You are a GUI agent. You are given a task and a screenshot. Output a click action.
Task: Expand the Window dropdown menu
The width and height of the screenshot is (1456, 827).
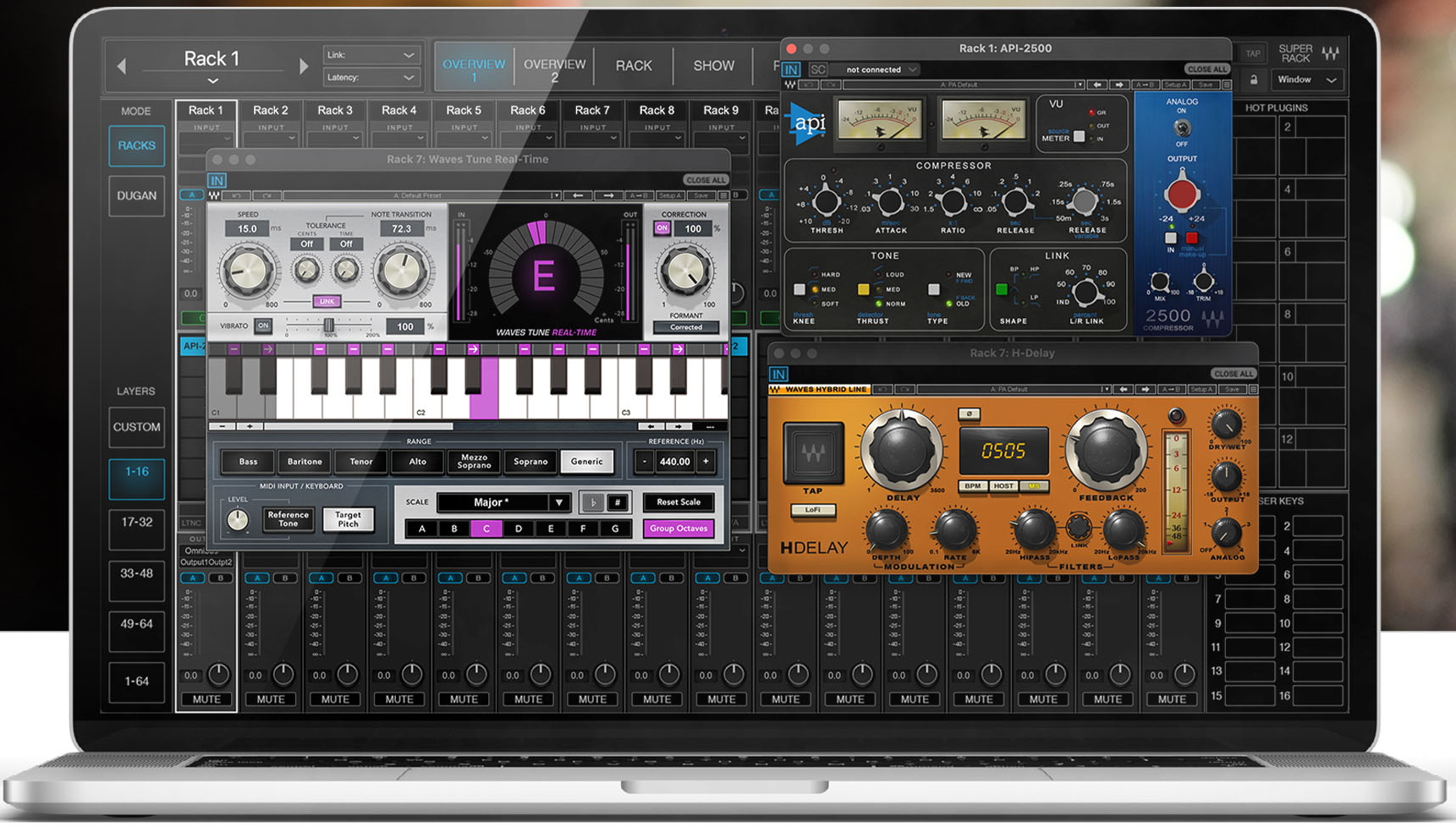(1307, 79)
